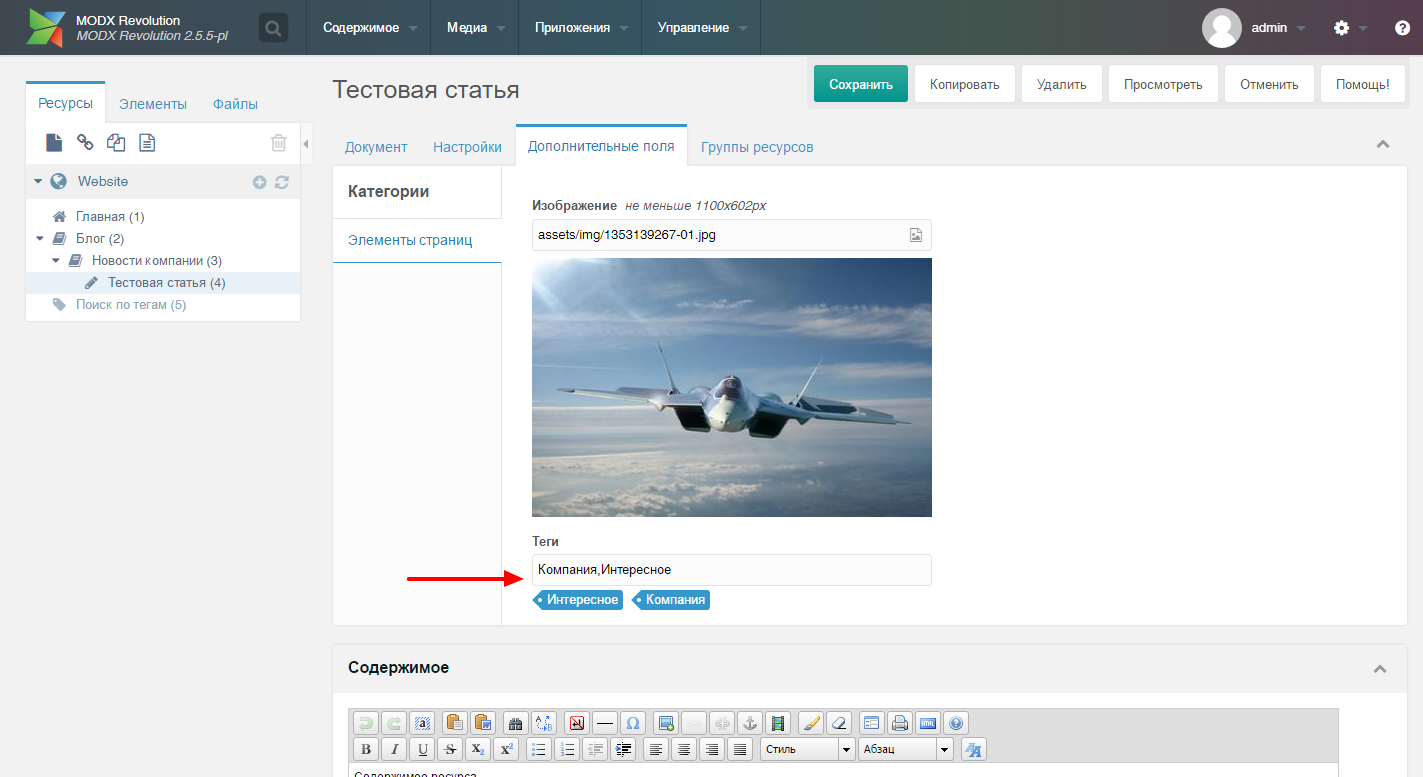Collapse the resource tabs panel chevron
Screen dimensions: 1423x777
coord(1383,144)
